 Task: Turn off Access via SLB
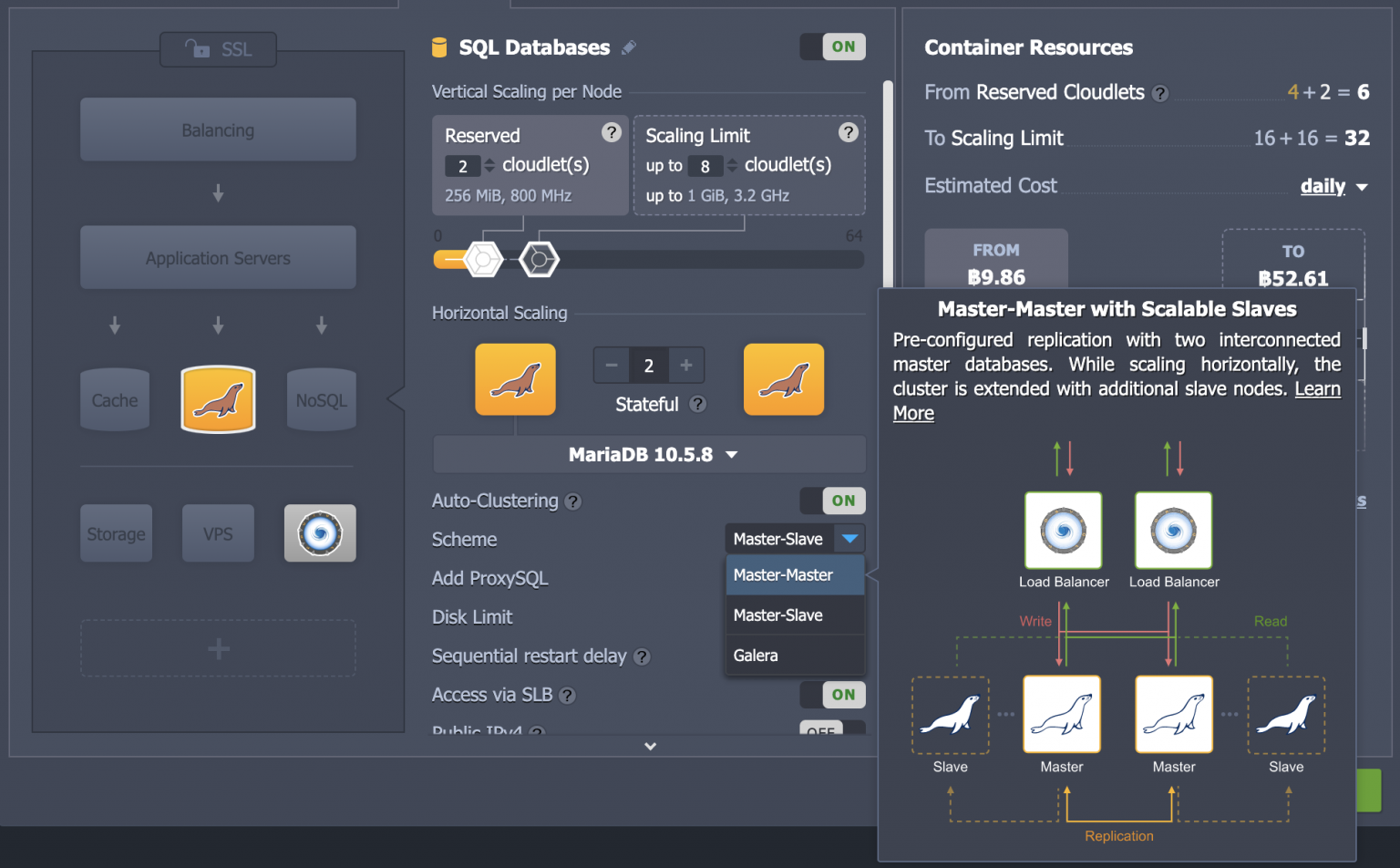click(x=832, y=695)
